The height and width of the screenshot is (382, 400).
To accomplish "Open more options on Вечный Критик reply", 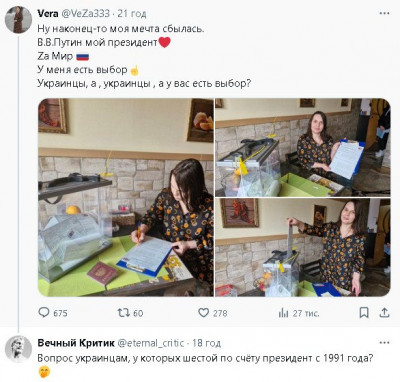I will [384, 343].
